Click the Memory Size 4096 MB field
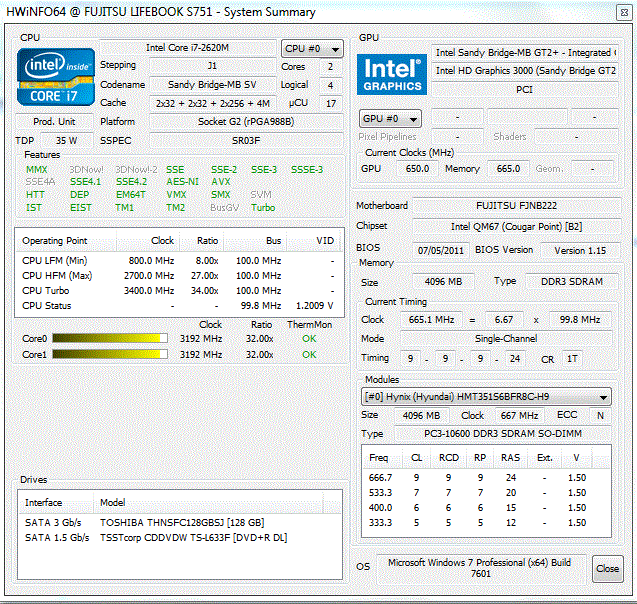The width and height of the screenshot is (637, 604). (443, 281)
